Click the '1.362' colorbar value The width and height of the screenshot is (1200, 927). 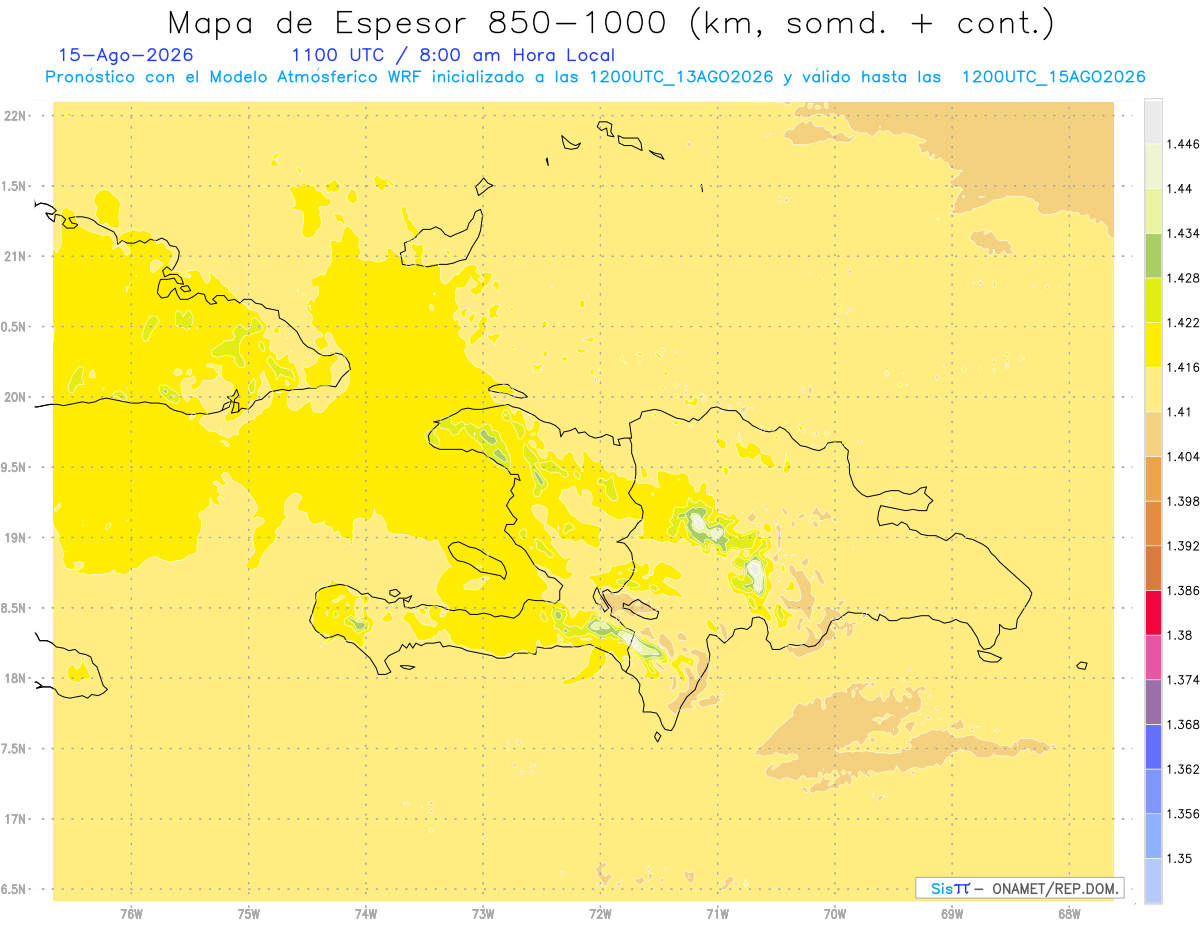[x=1184, y=769]
